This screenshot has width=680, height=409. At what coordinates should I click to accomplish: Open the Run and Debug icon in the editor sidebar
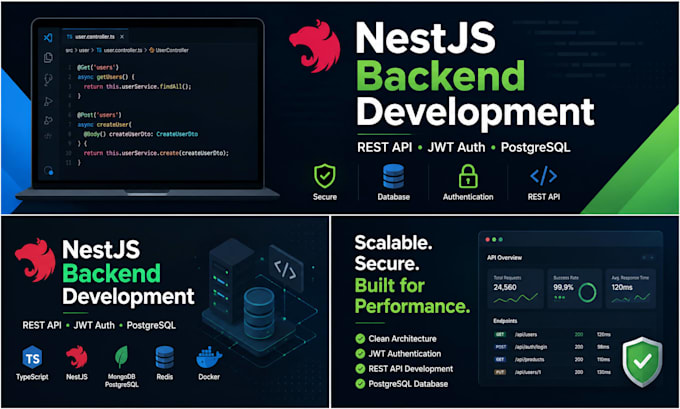pos(48,101)
